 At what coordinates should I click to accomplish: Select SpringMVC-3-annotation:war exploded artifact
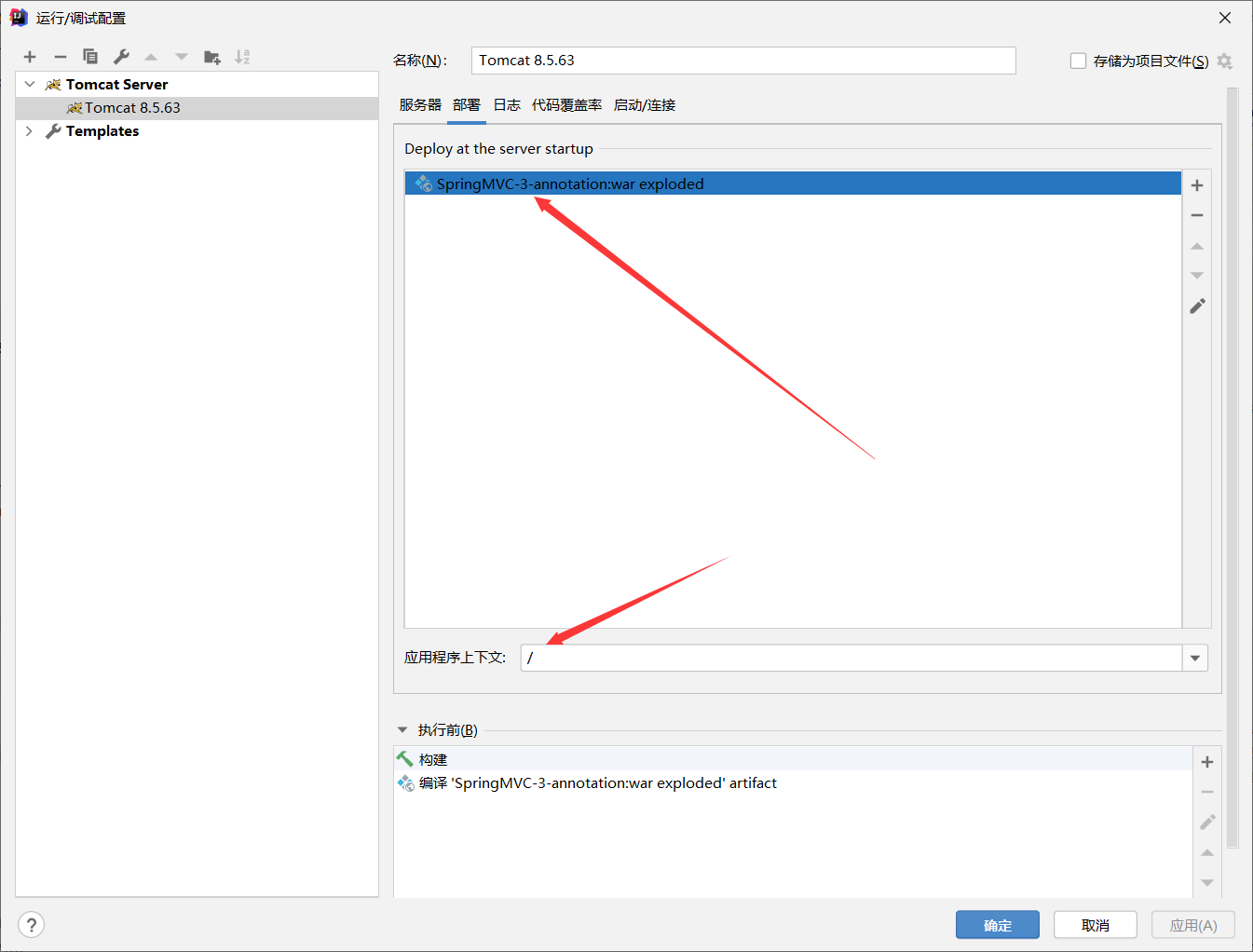[793, 184]
